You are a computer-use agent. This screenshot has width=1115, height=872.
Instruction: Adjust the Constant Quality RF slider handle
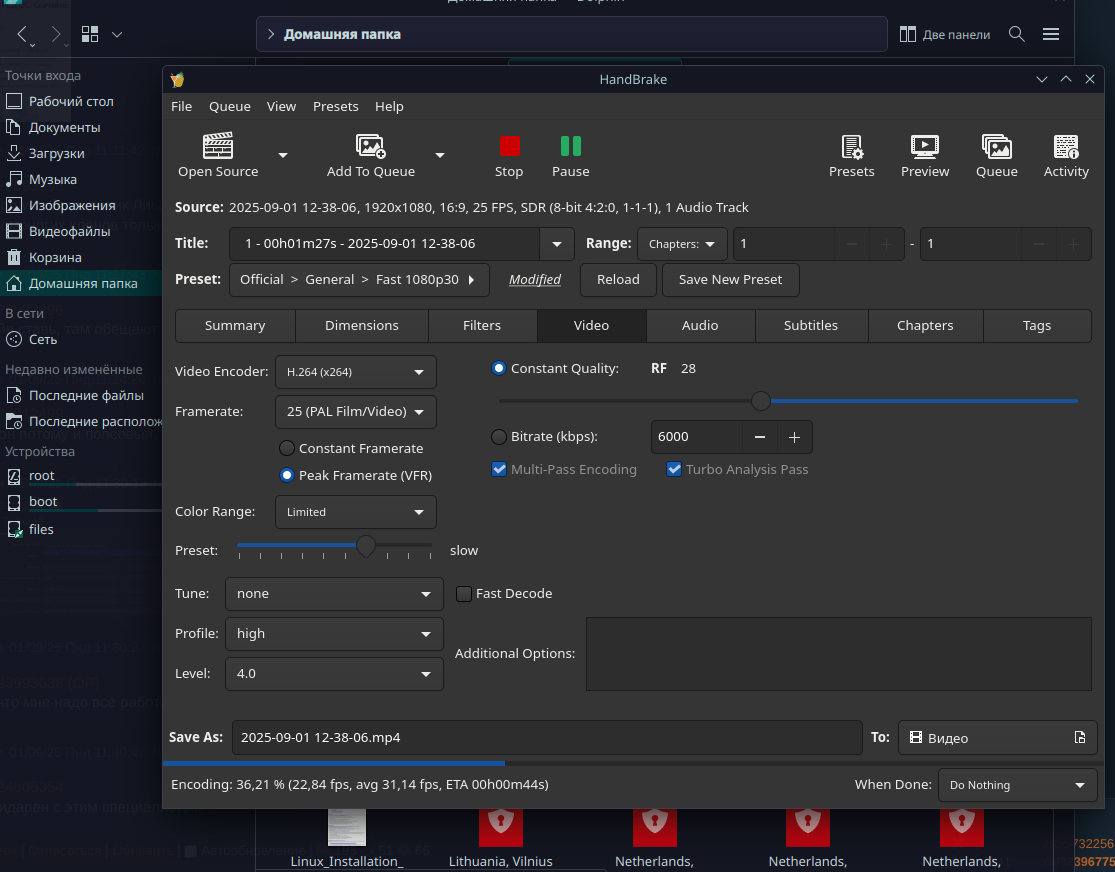pos(761,401)
